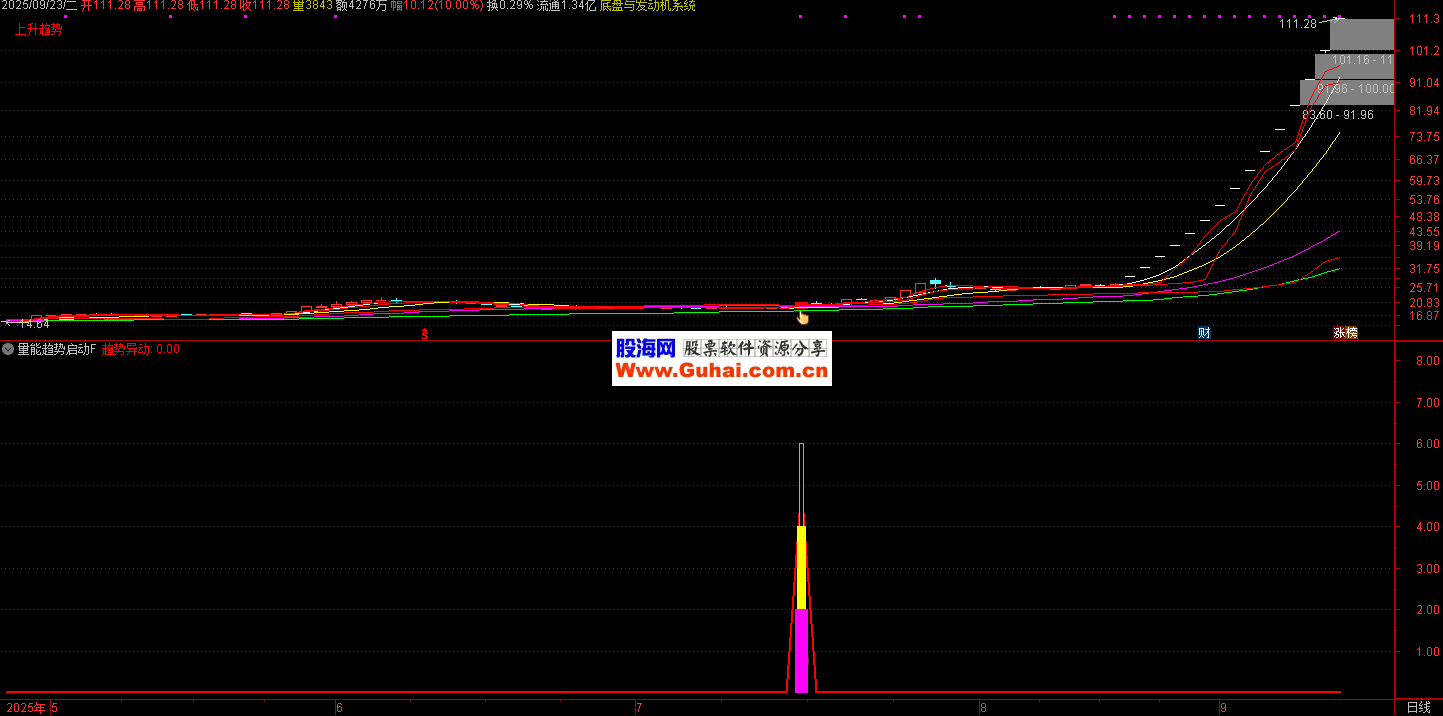Click the 股海网 watermark logo
This screenshot has height=716, width=1443.
pos(645,348)
